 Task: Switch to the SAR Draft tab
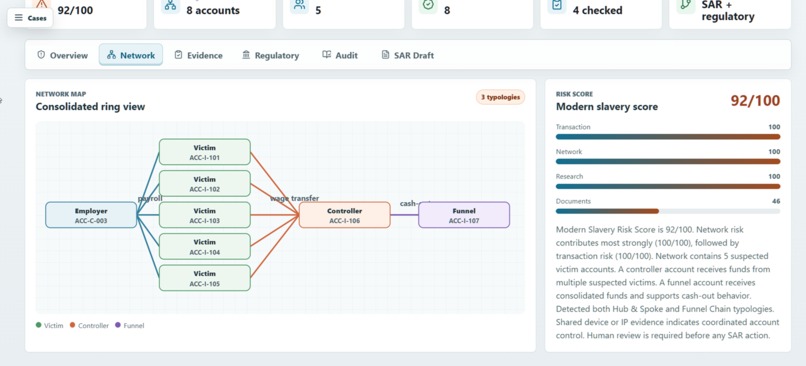408,55
